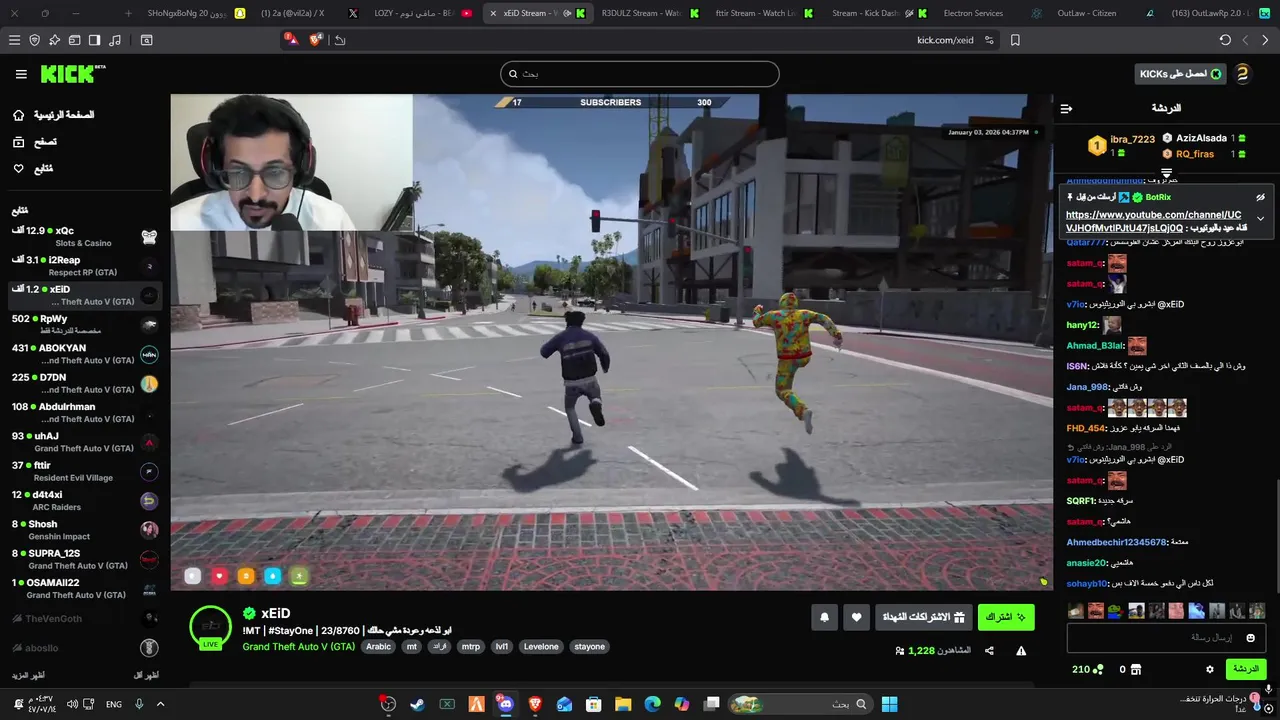The height and width of the screenshot is (720, 1280).
Task: Click the share icon near viewer count
Action: (989, 651)
